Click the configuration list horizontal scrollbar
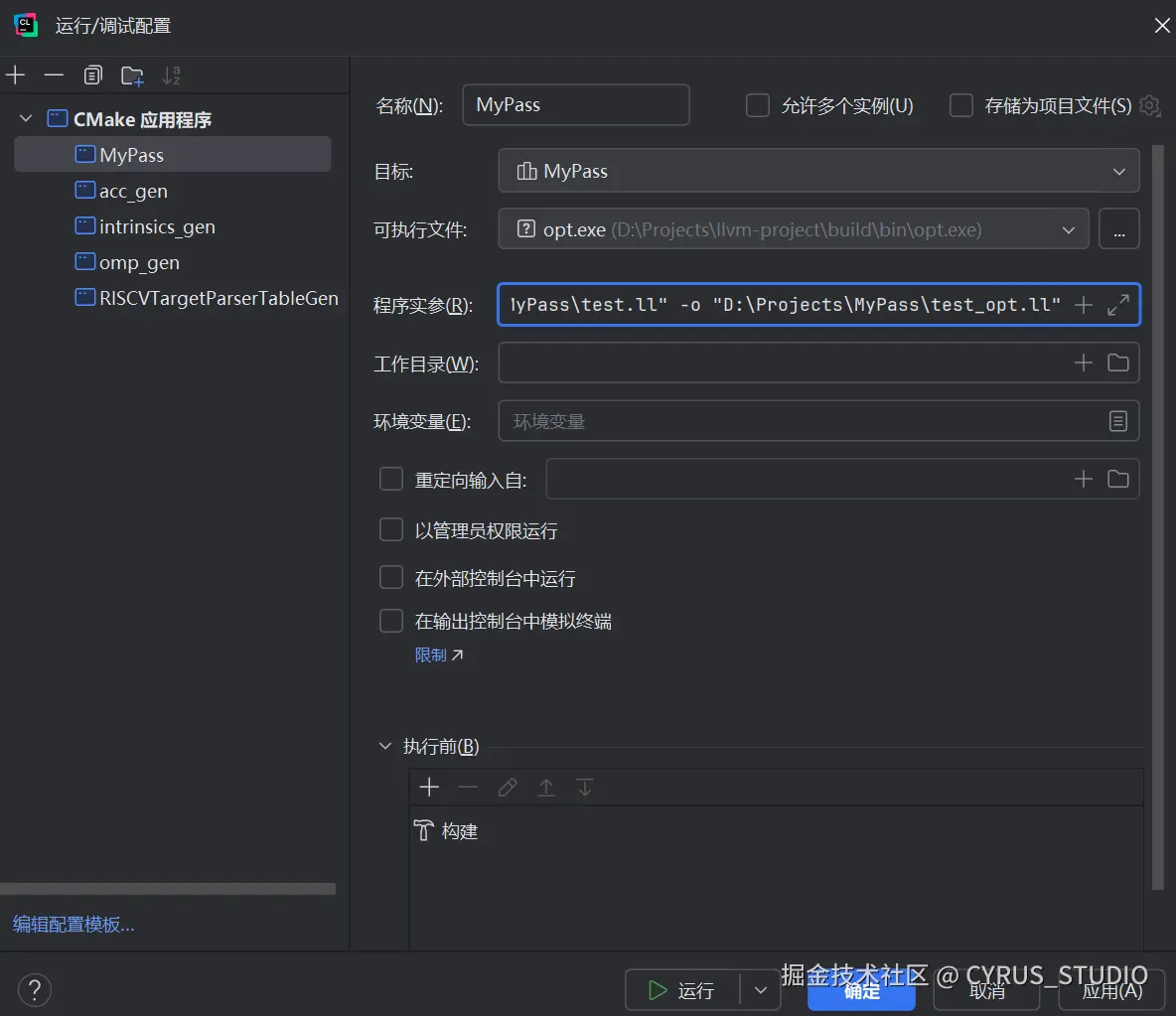 [x=167, y=889]
